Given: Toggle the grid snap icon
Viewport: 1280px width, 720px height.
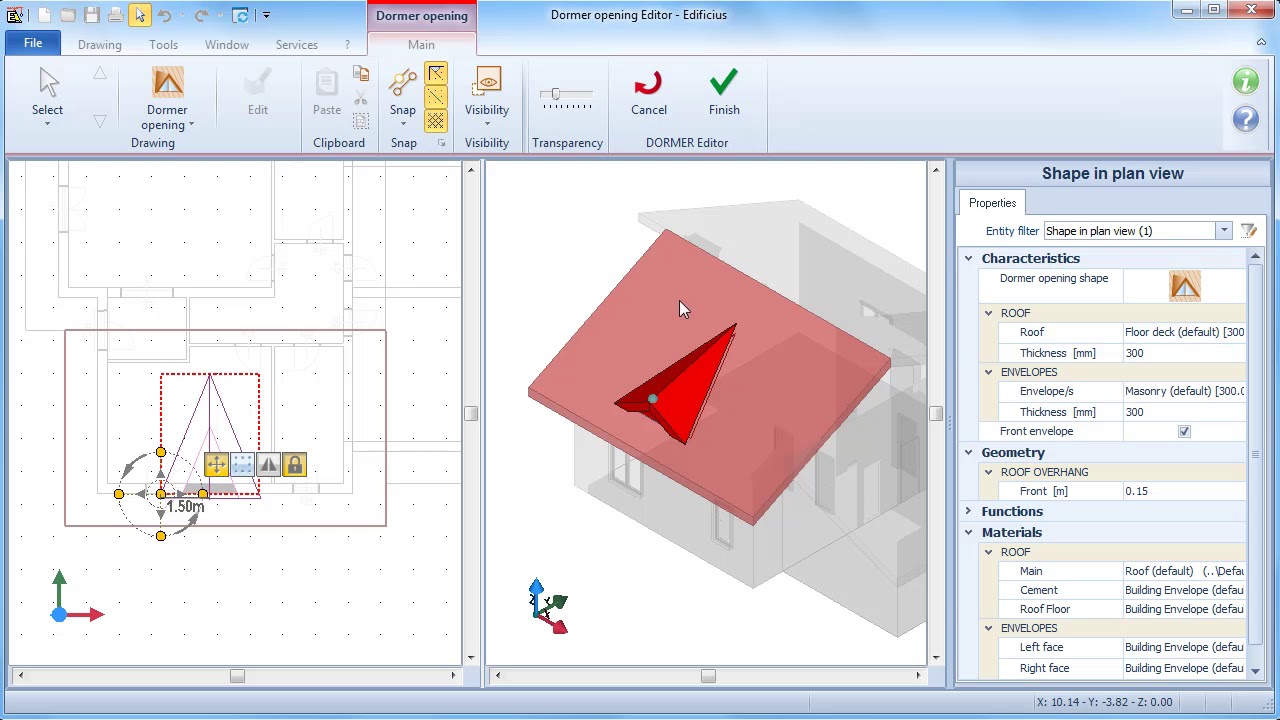Looking at the screenshot, I should tap(436, 120).
